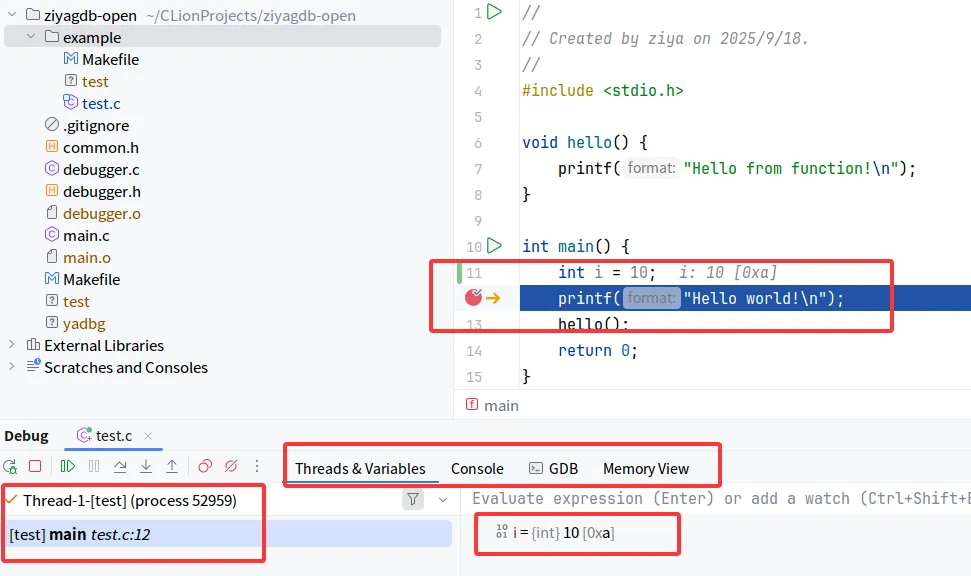Screen dimensions: 971x576
Task: Select variable i = {int} 10 row
Action: (x=555, y=533)
